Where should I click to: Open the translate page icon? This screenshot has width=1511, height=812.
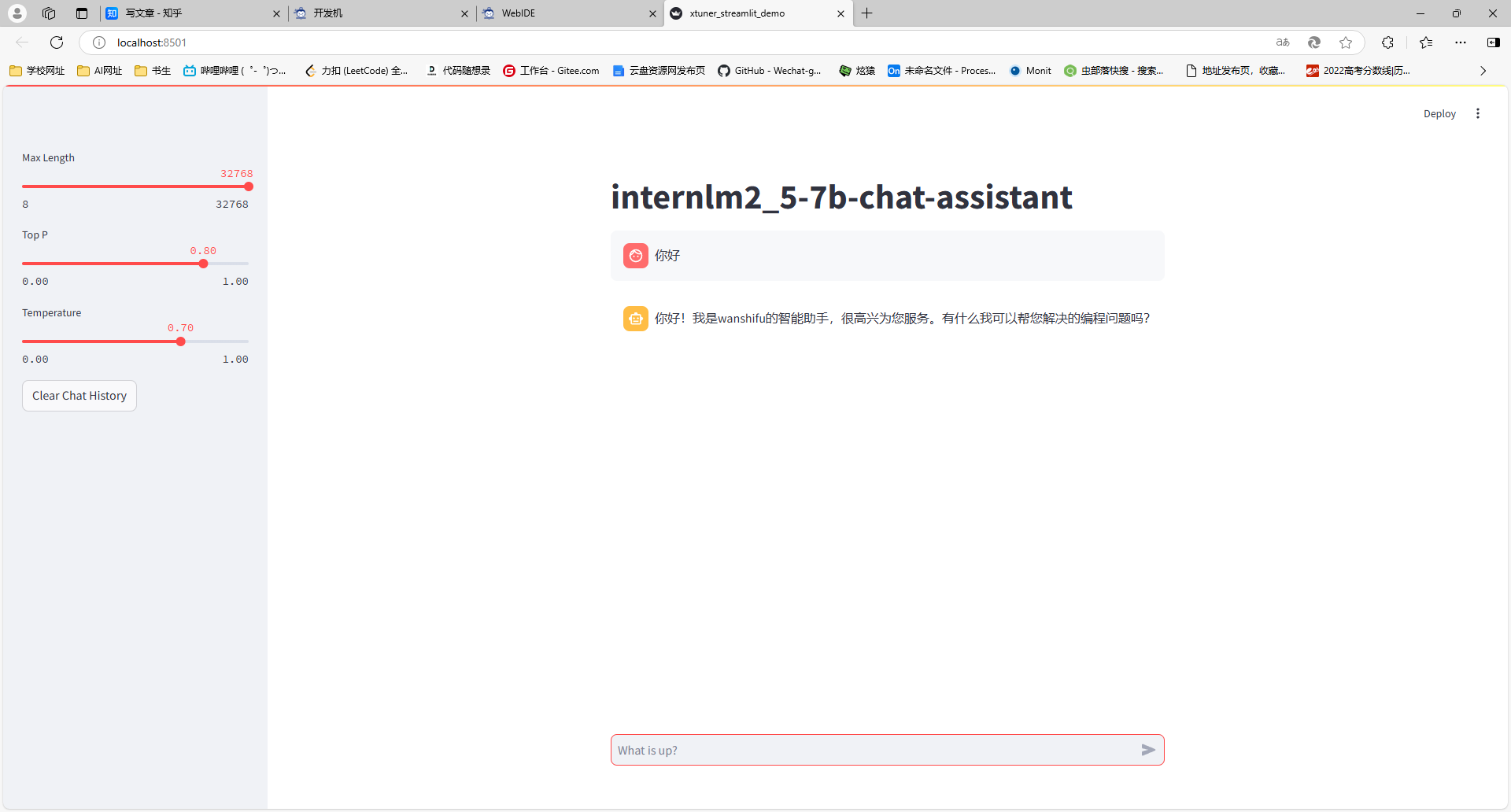1283,42
